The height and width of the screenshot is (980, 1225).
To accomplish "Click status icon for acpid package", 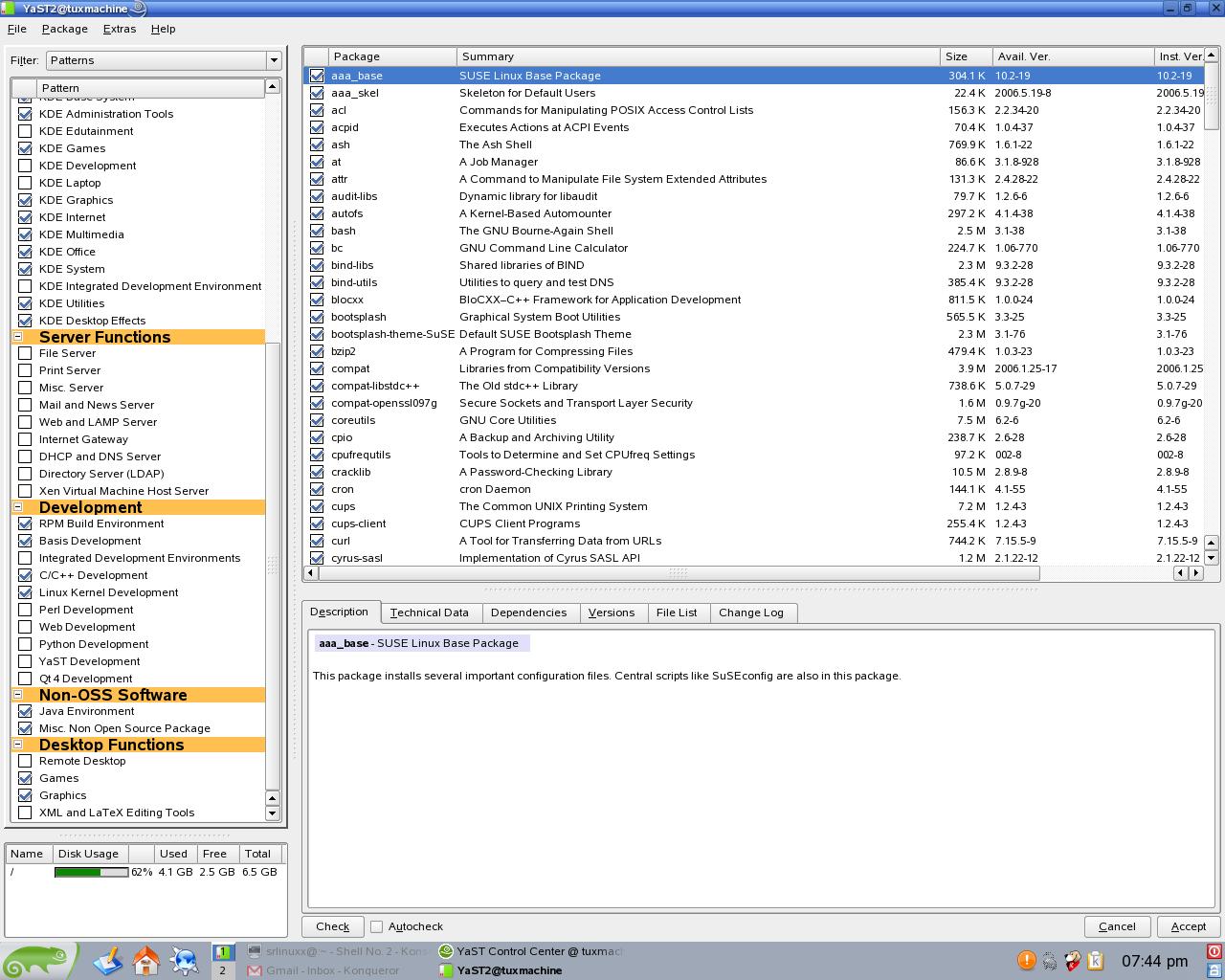I will tap(317, 127).
